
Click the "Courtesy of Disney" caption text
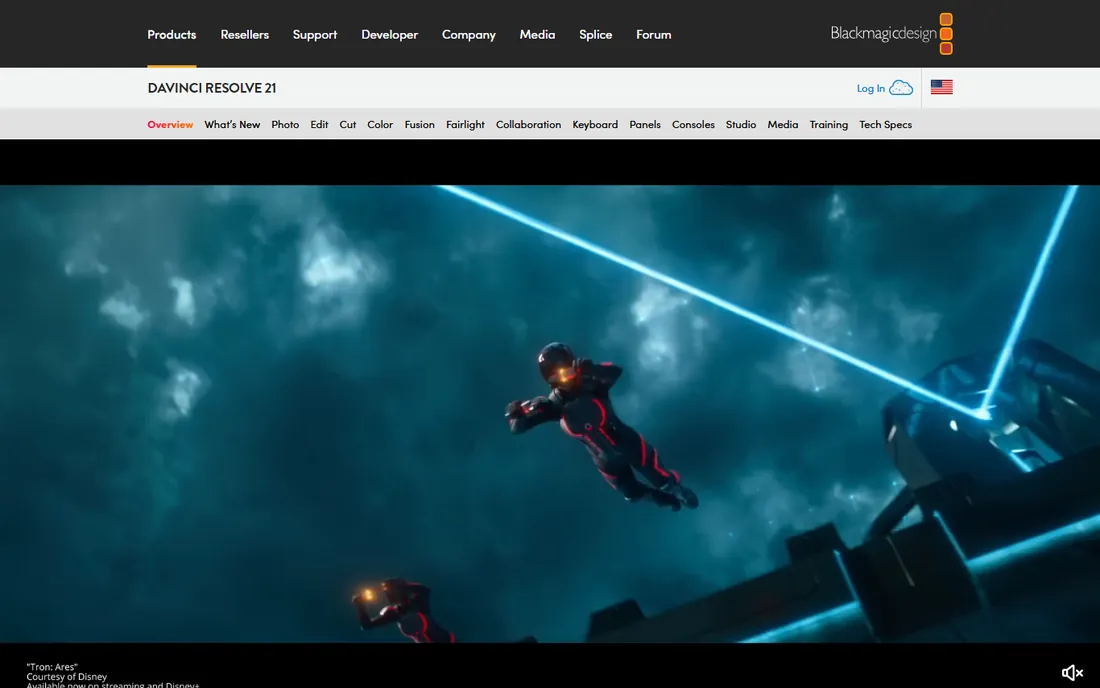coord(67,677)
